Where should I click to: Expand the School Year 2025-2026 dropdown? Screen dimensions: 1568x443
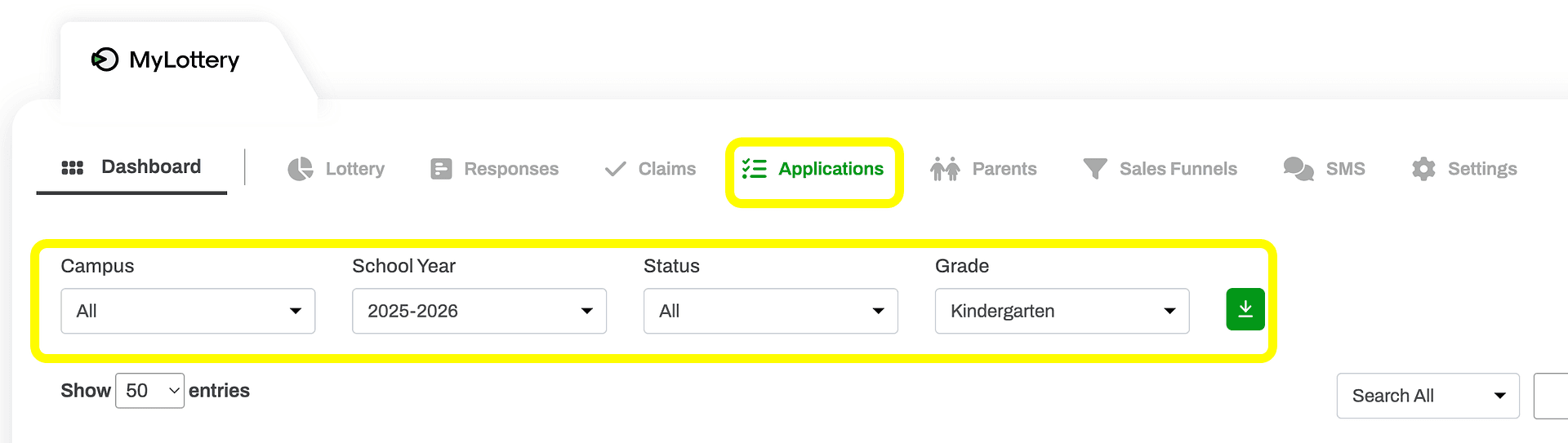pyautogui.click(x=479, y=311)
